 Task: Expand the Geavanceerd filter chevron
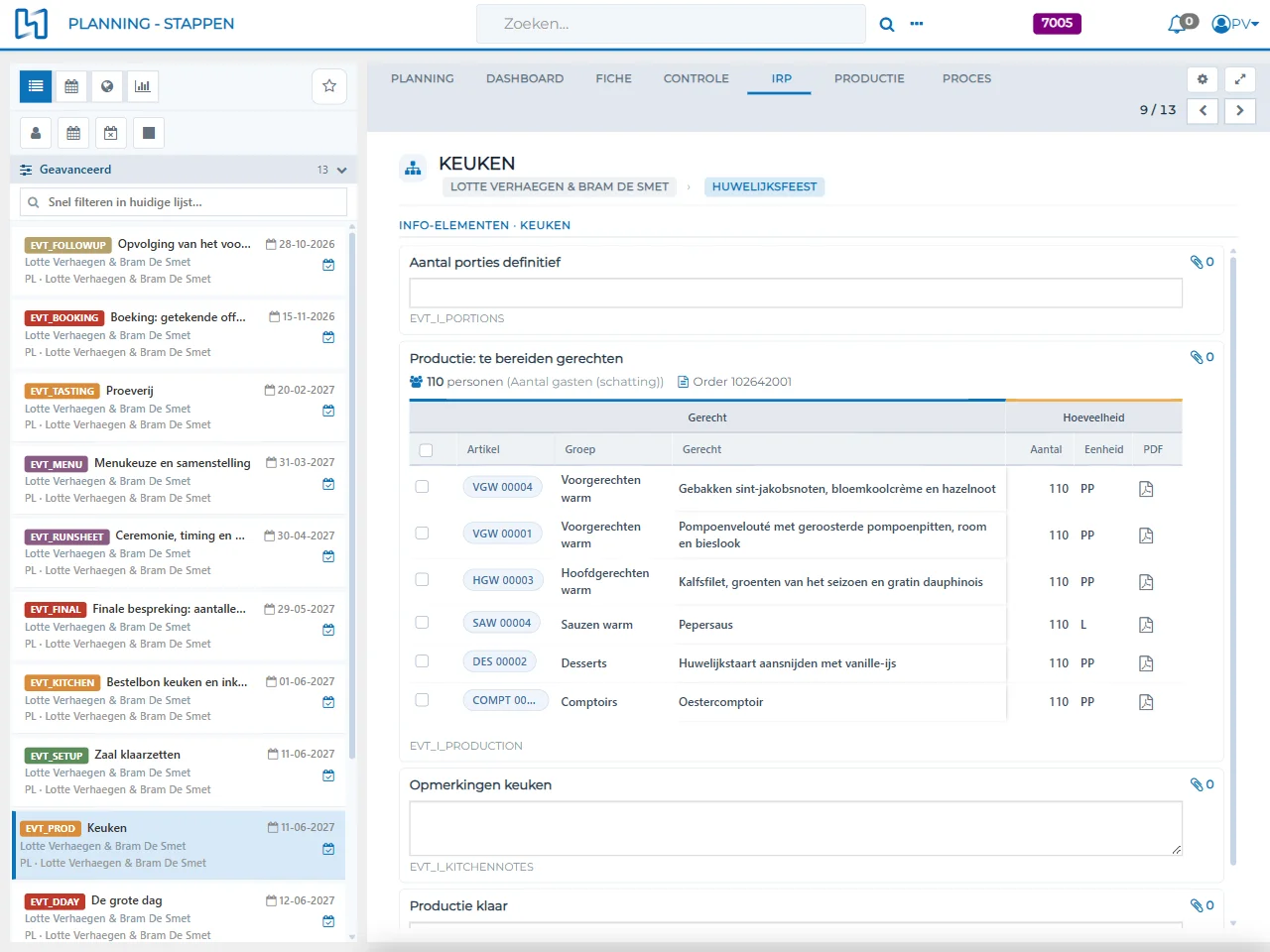341,171
